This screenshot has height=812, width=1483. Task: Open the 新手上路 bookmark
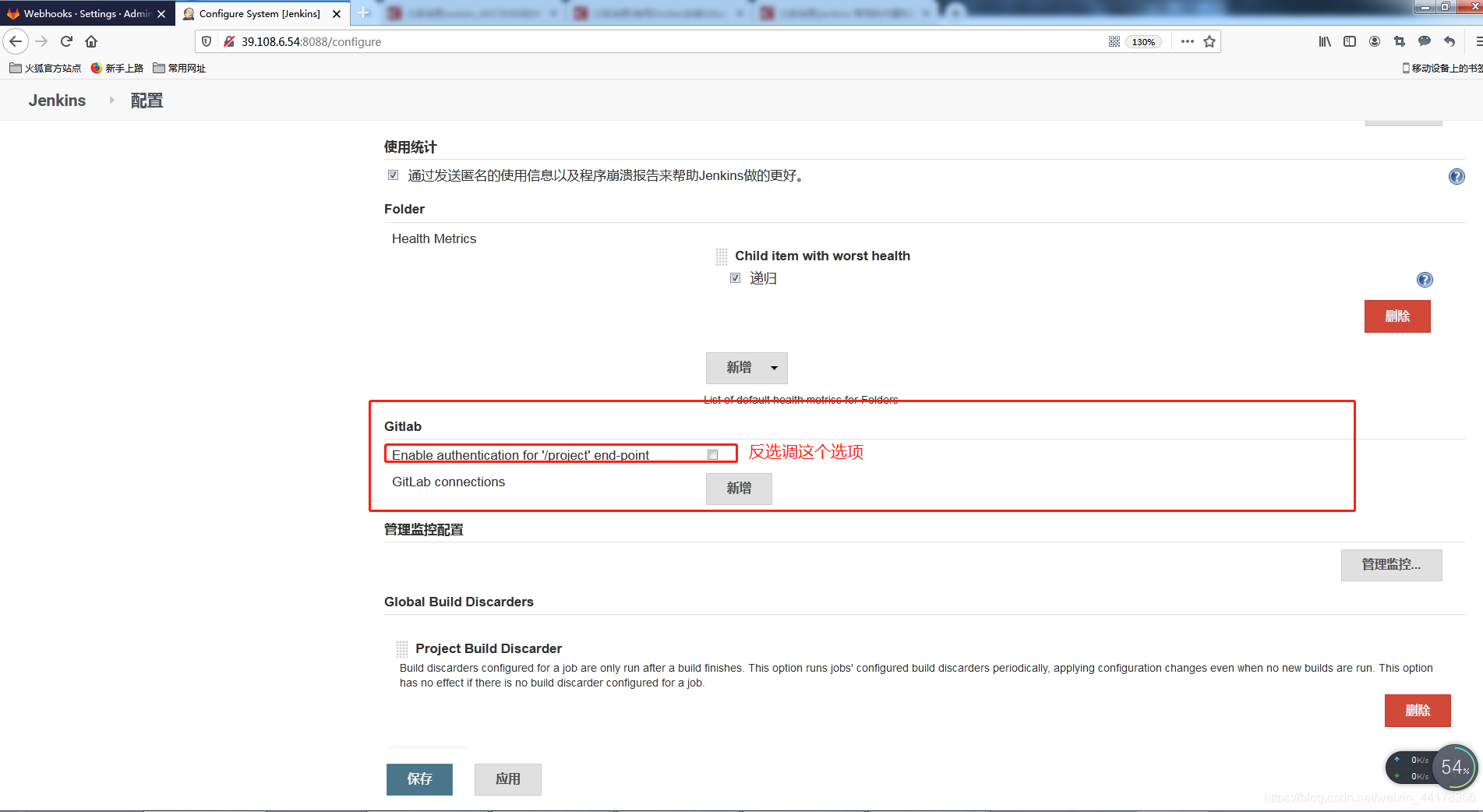[x=117, y=68]
